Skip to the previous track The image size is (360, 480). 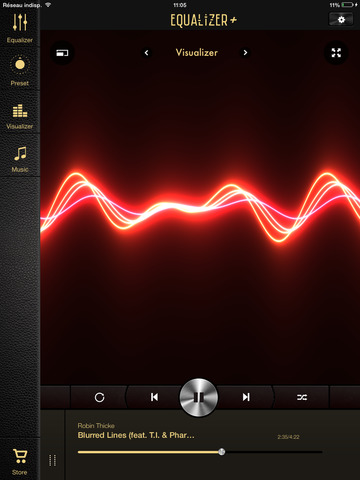coord(154,397)
